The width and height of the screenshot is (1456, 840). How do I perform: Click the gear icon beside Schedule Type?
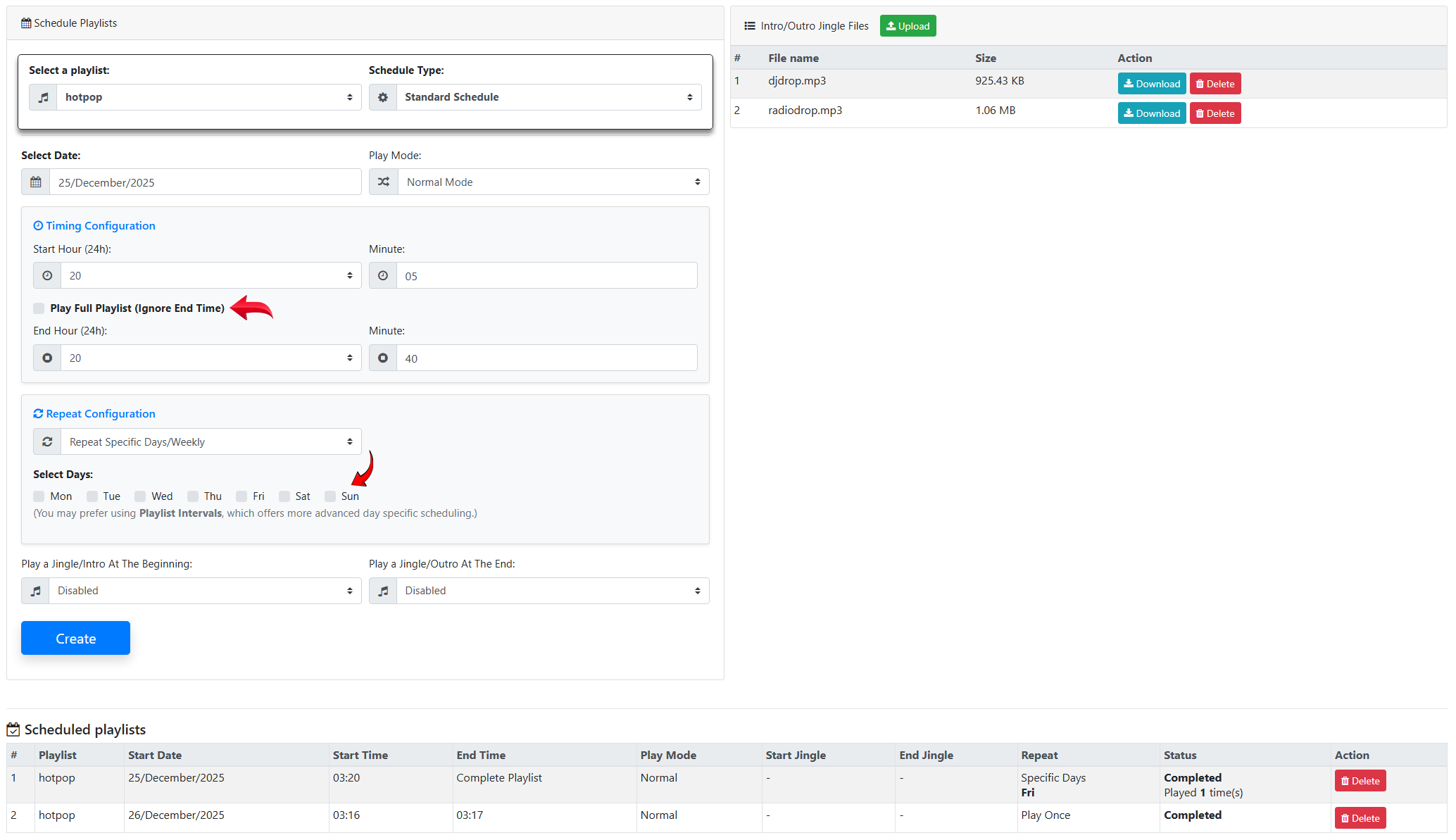[383, 97]
